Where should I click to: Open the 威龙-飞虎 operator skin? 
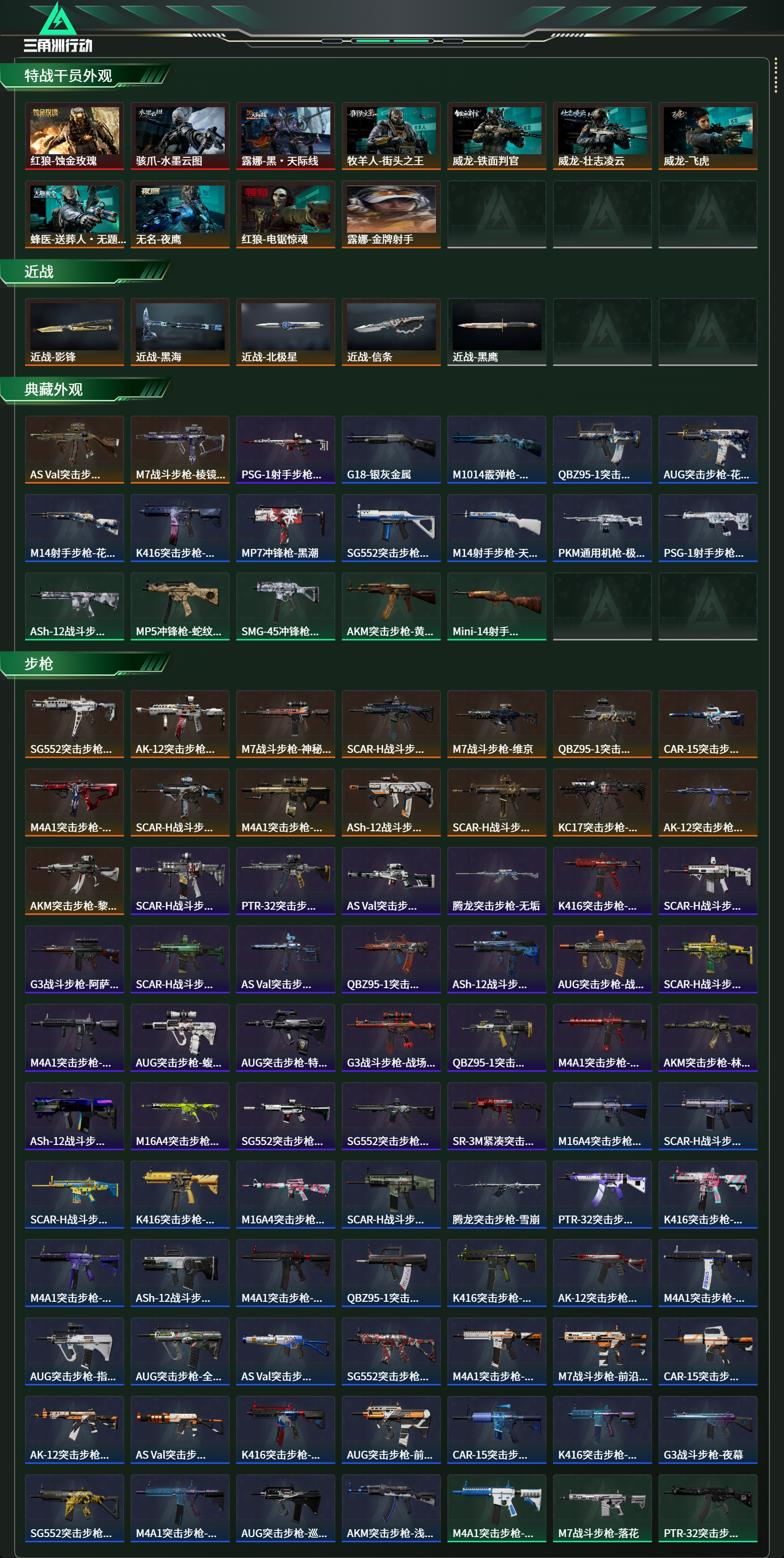[708, 135]
